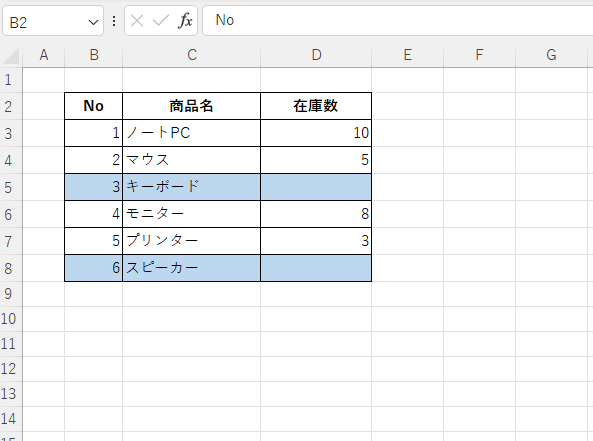Select column D header

316,55
